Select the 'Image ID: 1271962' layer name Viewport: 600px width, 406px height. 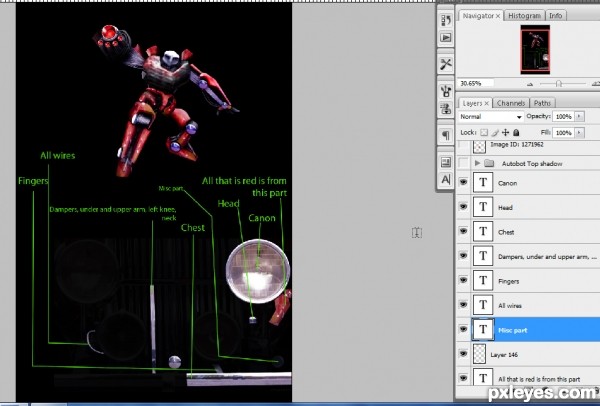tap(517, 145)
